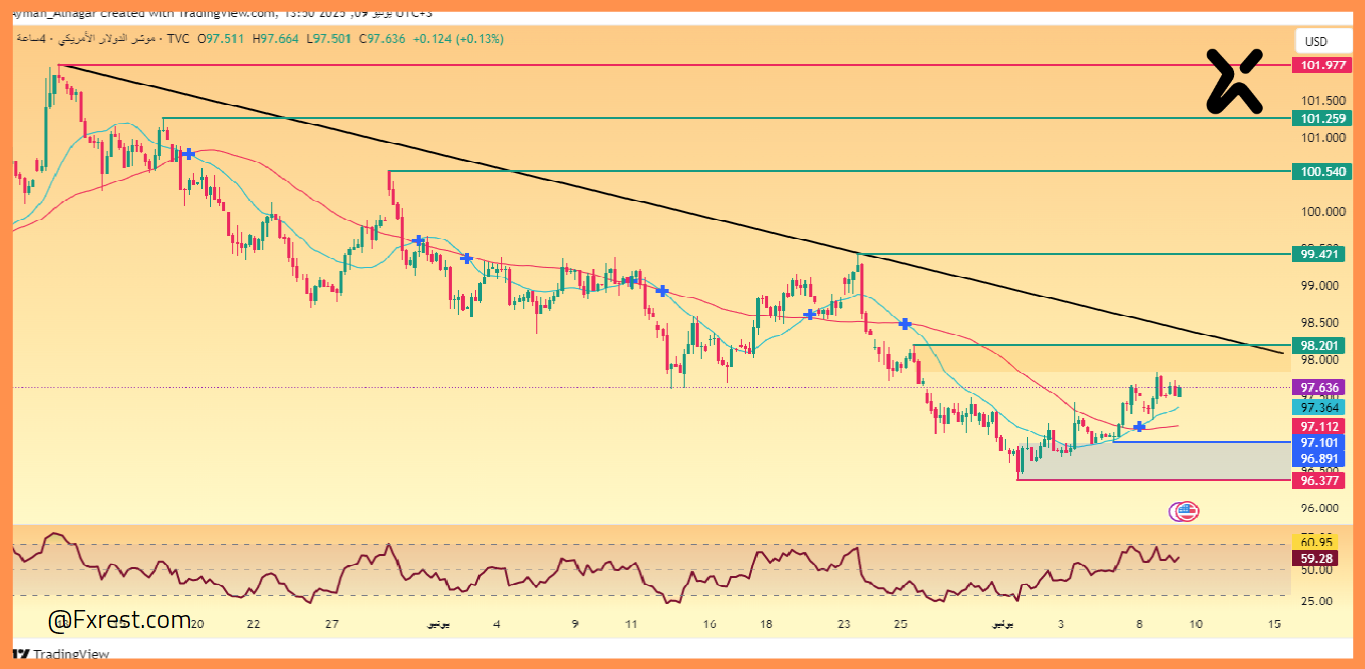Click the cyan 97.364 moving average label
The width and height of the screenshot is (1365, 669).
[1318, 407]
